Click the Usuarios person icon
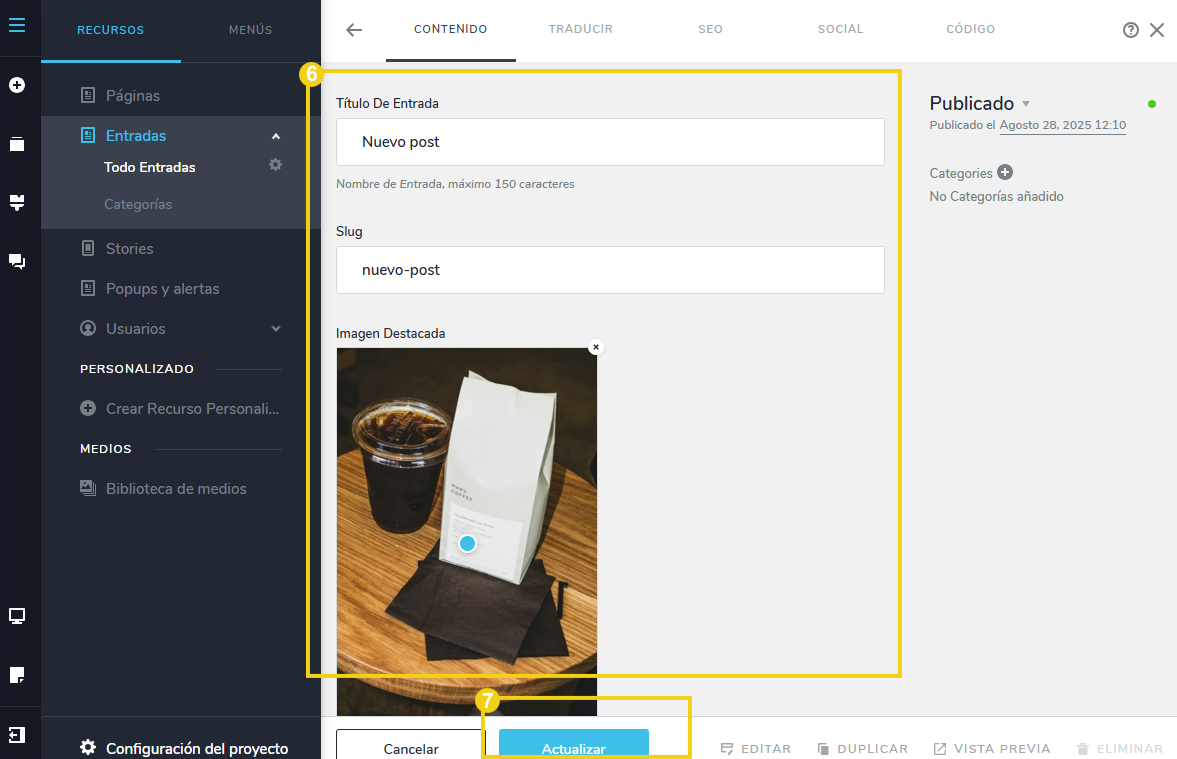The height and width of the screenshot is (759, 1177). [x=88, y=328]
